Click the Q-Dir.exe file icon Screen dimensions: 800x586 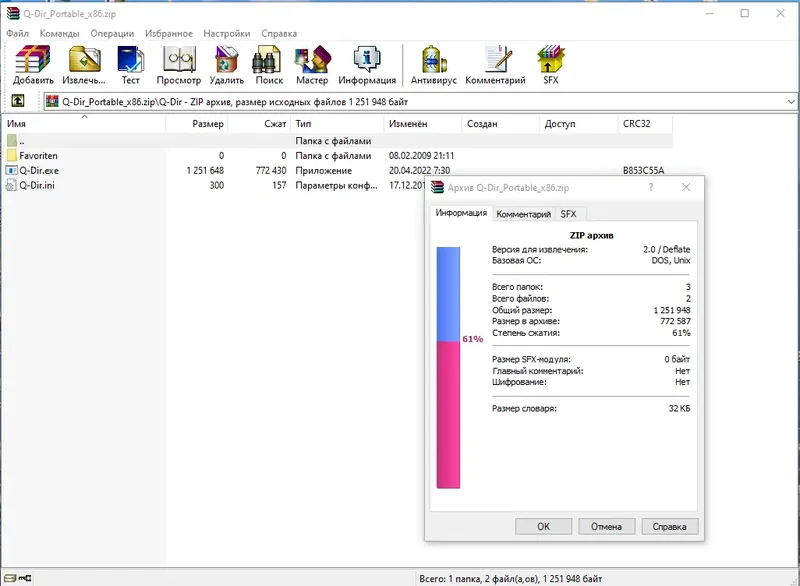pos(12,170)
